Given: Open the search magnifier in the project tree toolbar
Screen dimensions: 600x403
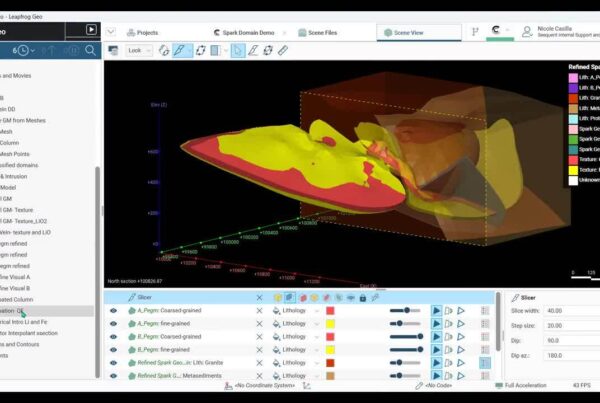Looking at the screenshot, I should click(x=90, y=51).
